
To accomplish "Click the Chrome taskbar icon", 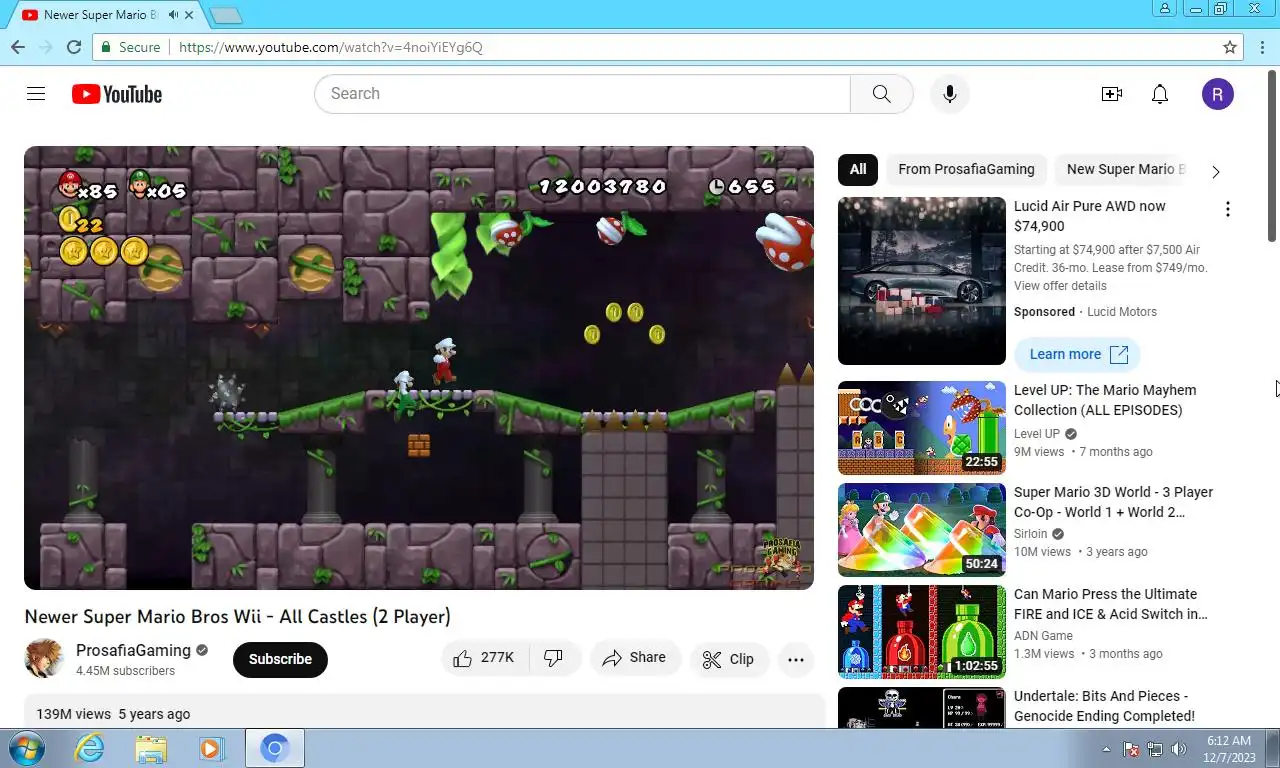I will [x=274, y=748].
